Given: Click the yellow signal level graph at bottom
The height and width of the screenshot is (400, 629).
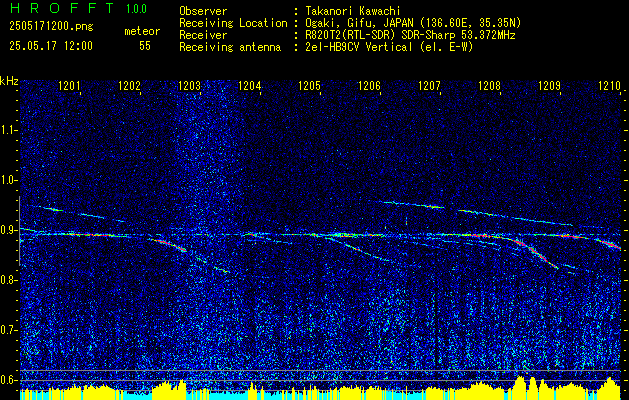Looking at the screenshot, I should 321,388.
